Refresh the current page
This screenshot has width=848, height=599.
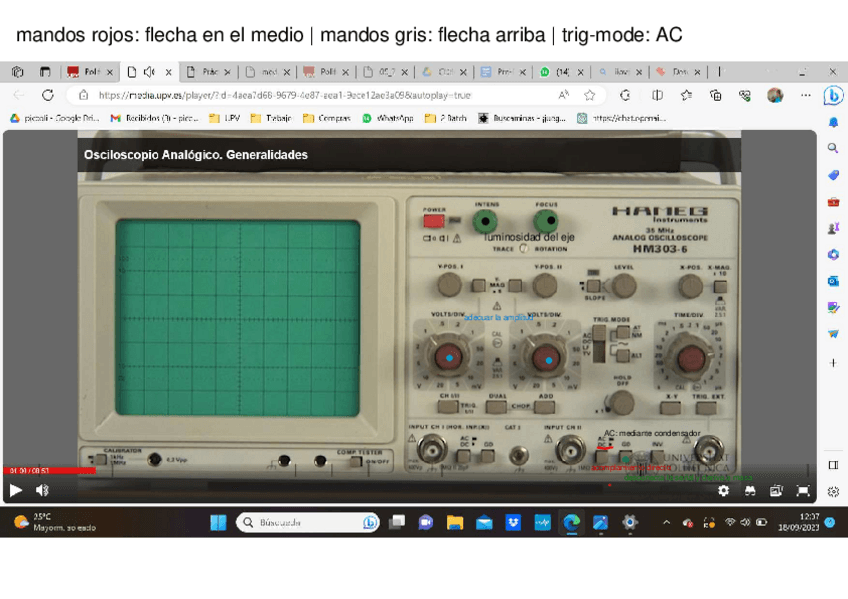coord(48,95)
